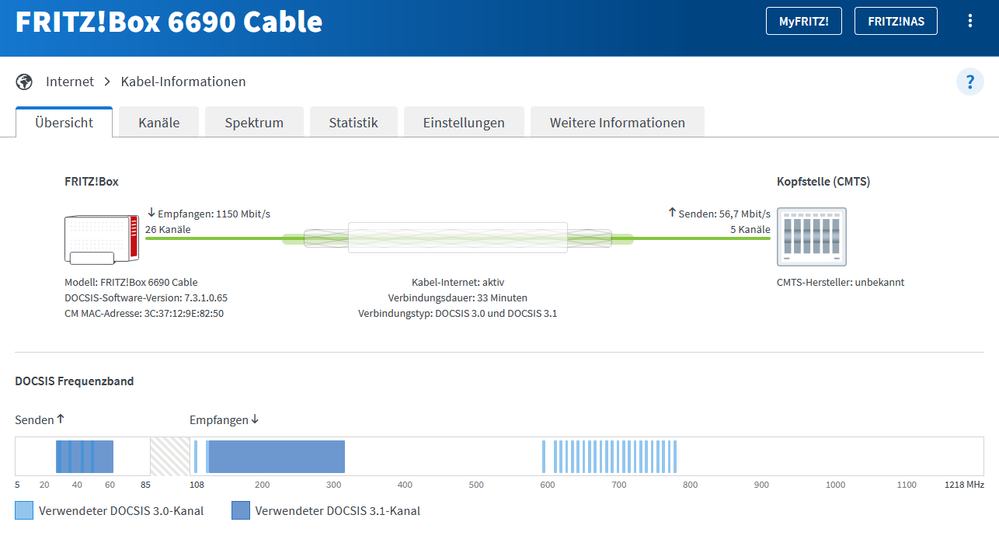Screen dimensions: 999x539
Task: Switch to the Kanäle tab
Action: click(x=159, y=122)
